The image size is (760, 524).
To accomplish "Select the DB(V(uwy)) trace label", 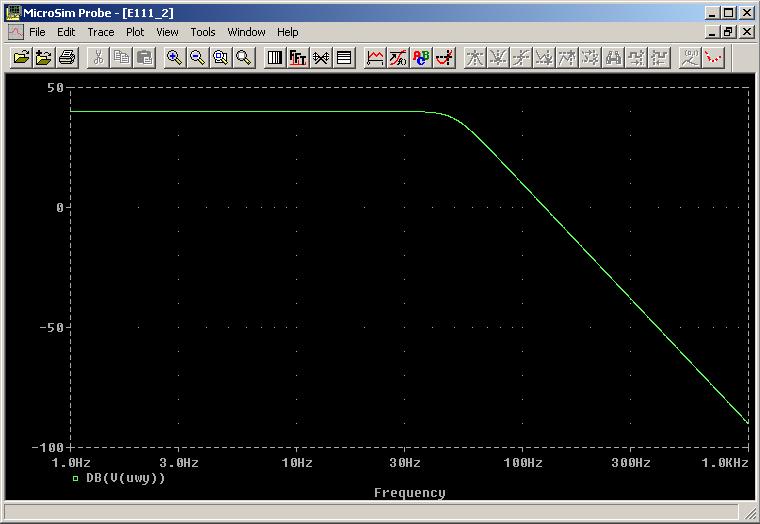I will pyautogui.click(x=126, y=478).
